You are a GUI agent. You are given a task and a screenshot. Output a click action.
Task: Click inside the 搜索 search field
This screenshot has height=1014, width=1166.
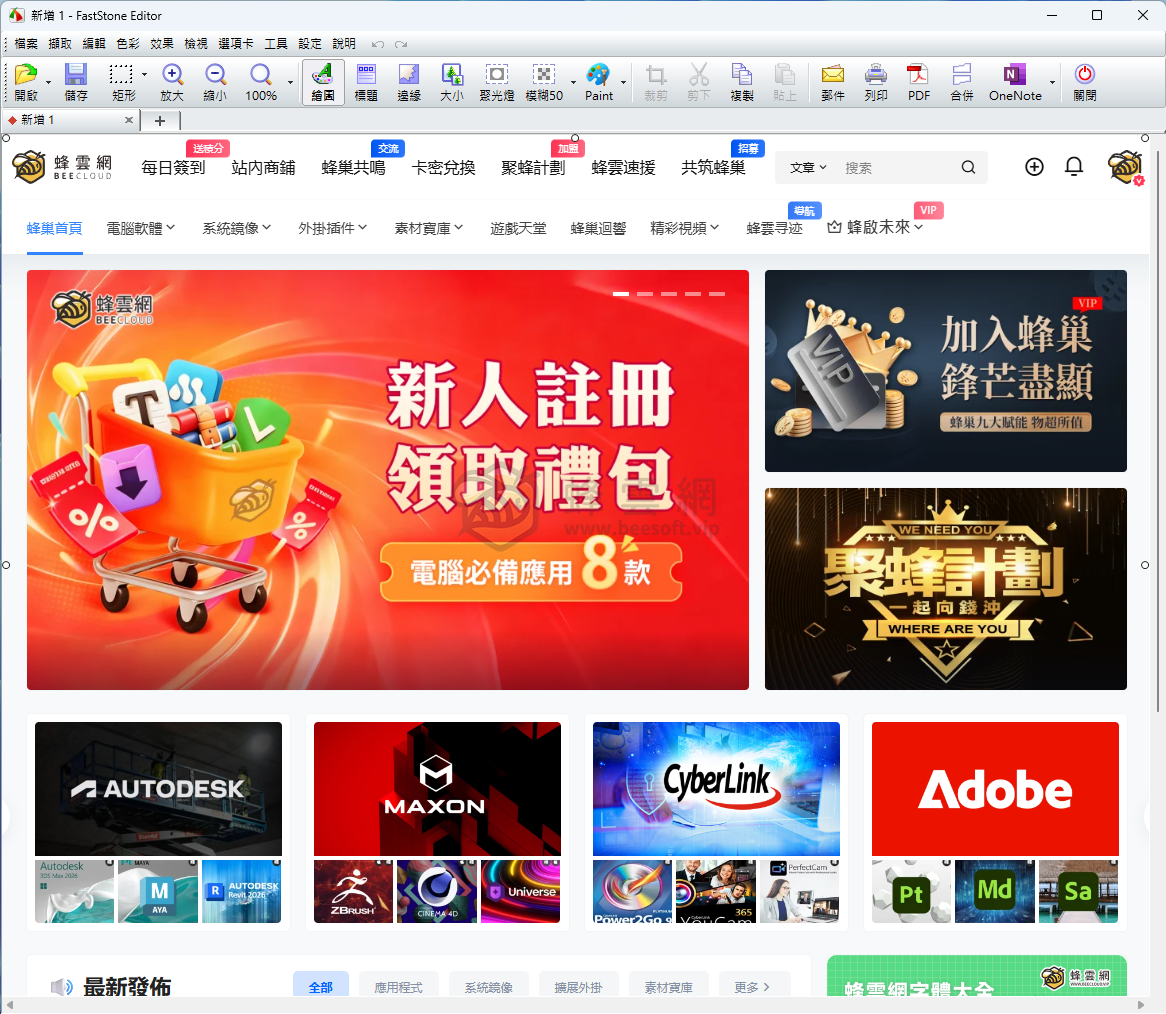(x=896, y=168)
